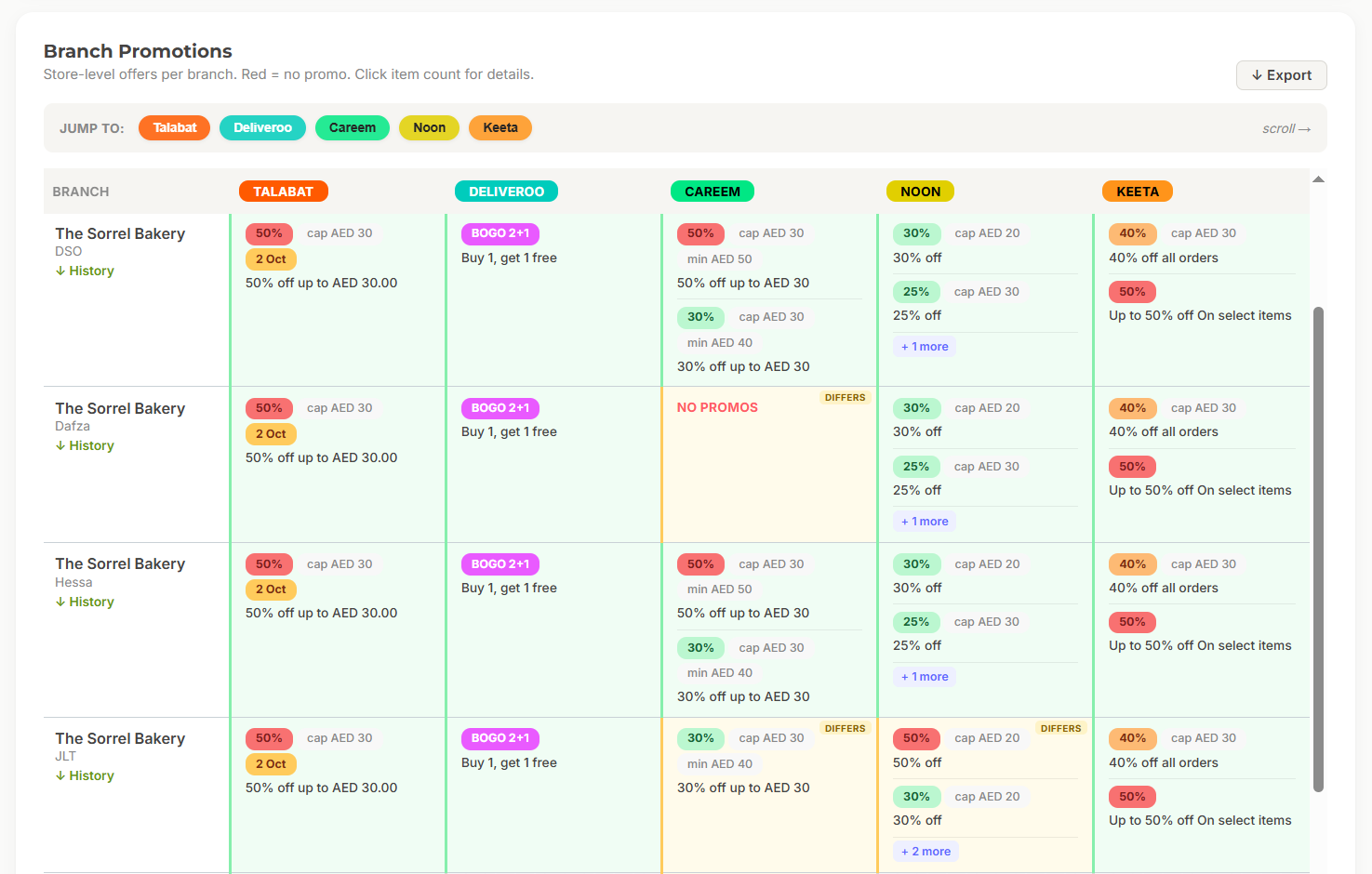1372x874 pixels.
Task: Click the "2 Oct" badge in Hessa's Talabat cell
Action: (271, 589)
